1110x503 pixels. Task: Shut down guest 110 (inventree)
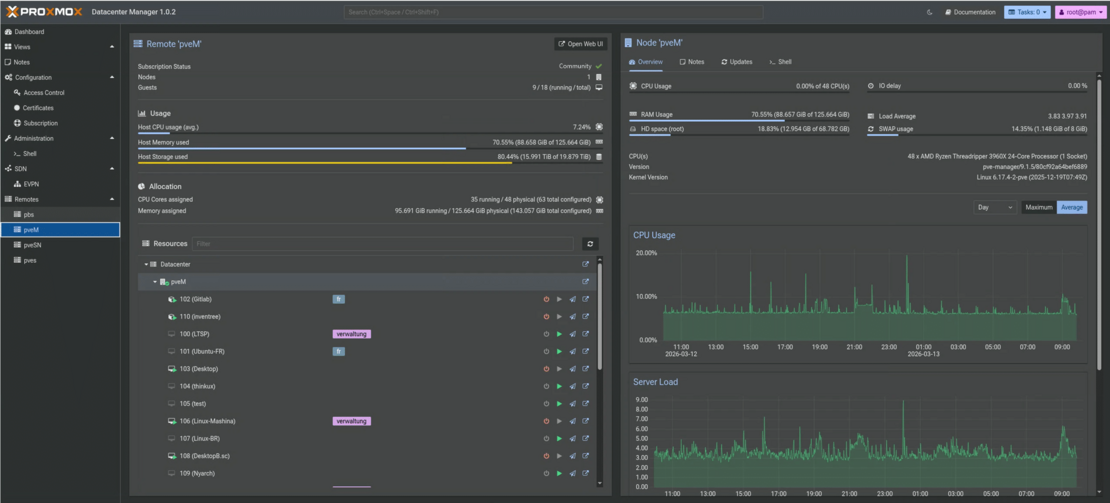click(x=547, y=316)
